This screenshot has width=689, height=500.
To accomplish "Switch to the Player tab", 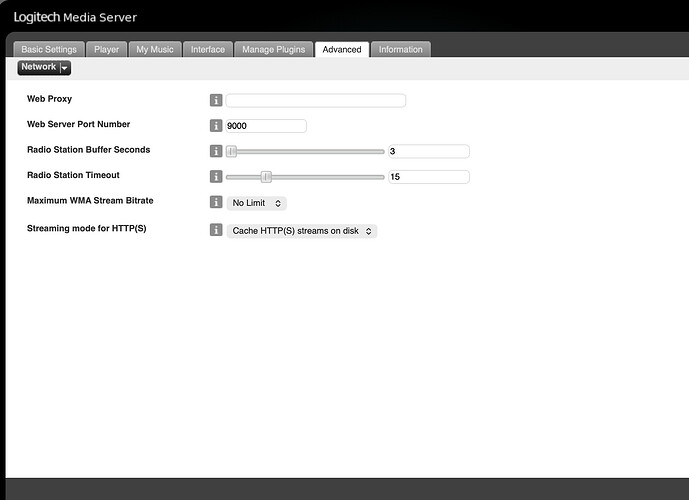I will click(106, 49).
